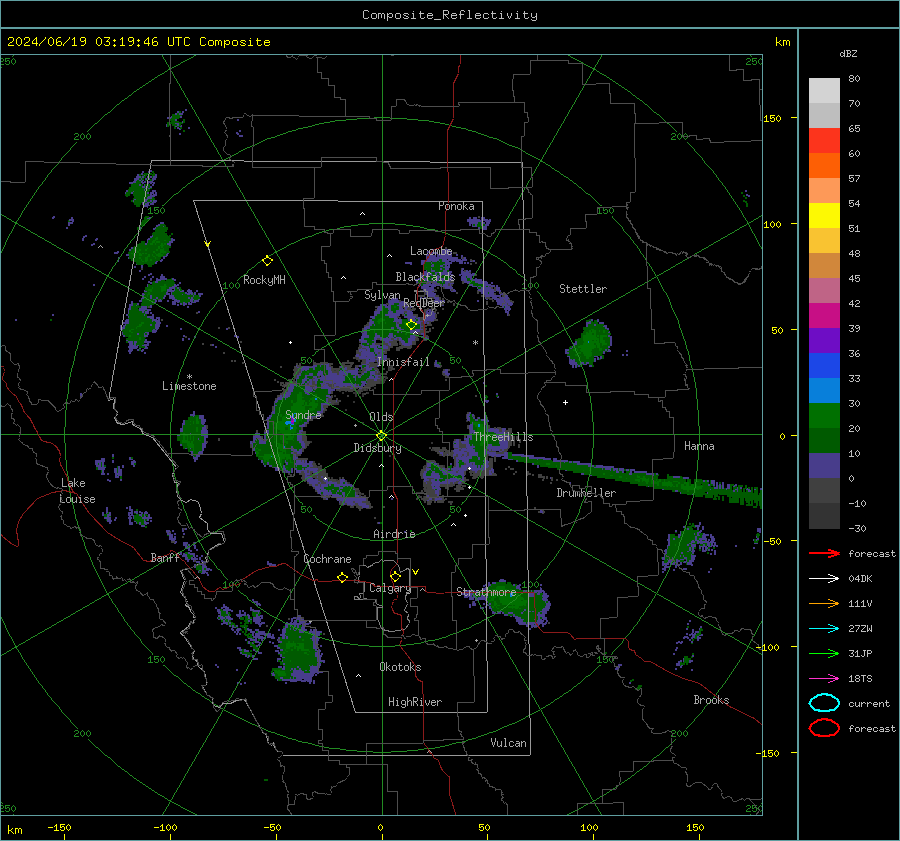The height and width of the screenshot is (841, 900).
Task: Click the red forecast ellipse in legend
Action: point(824,728)
